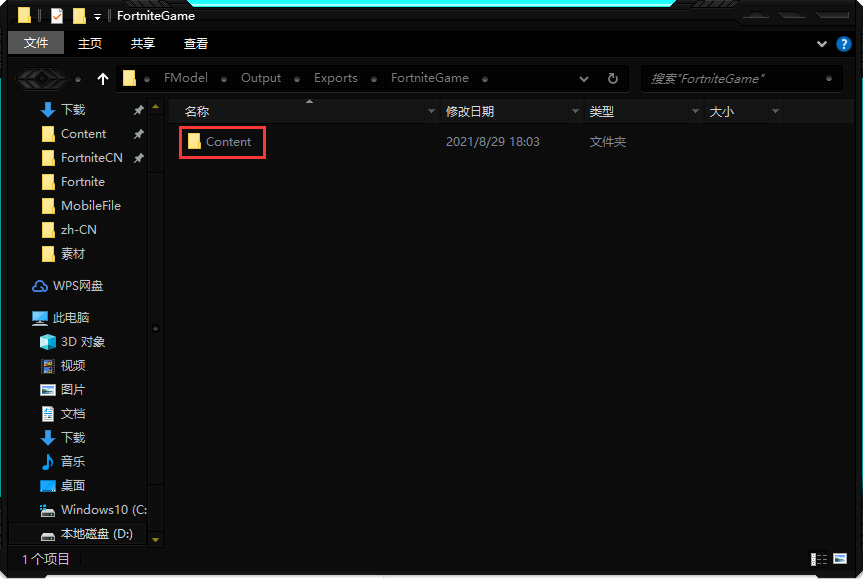Click the pin icon beside sidebar Content
The image size is (863, 579).
tap(139, 134)
